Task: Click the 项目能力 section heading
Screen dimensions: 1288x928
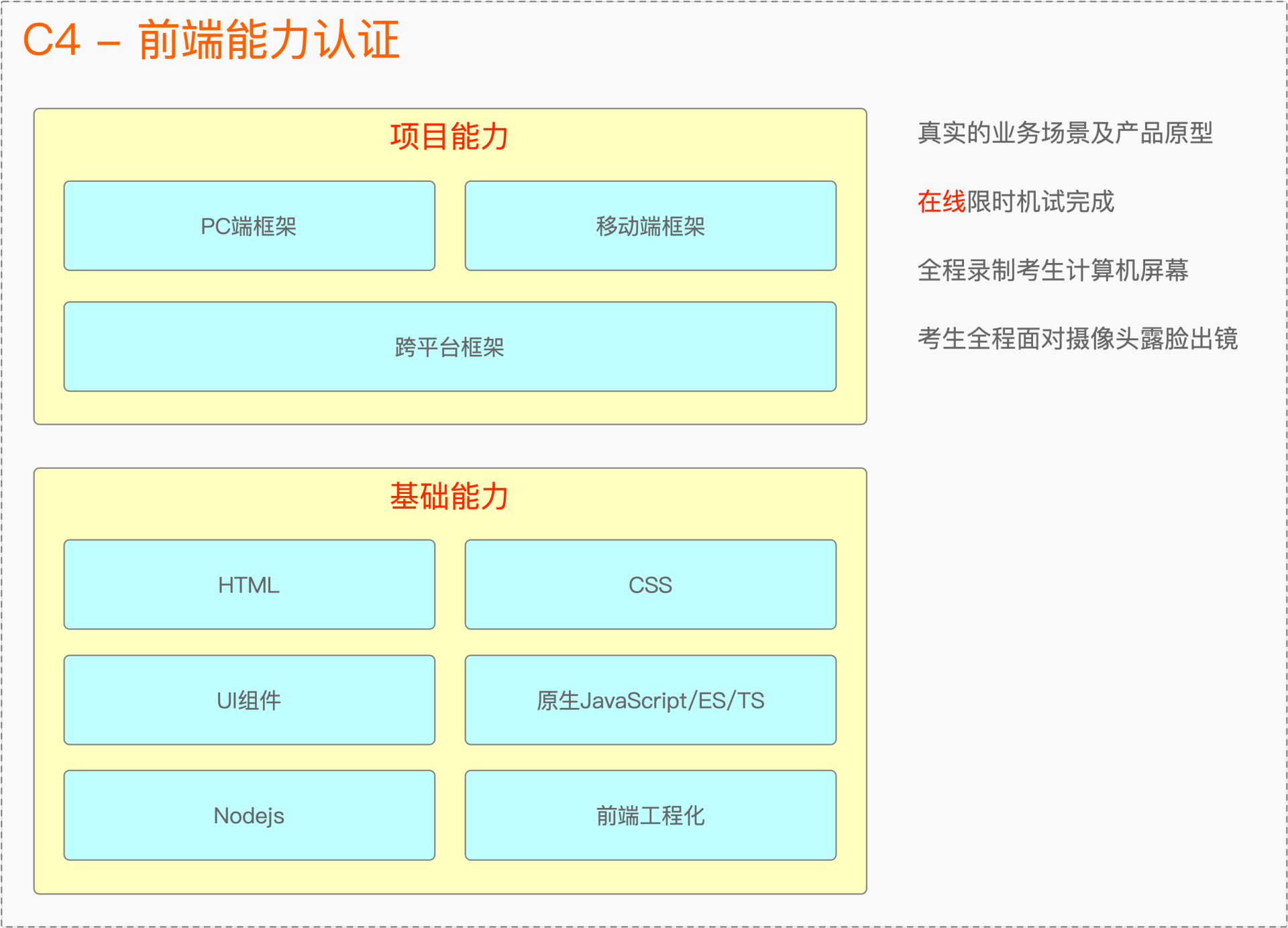Action: tap(449, 137)
